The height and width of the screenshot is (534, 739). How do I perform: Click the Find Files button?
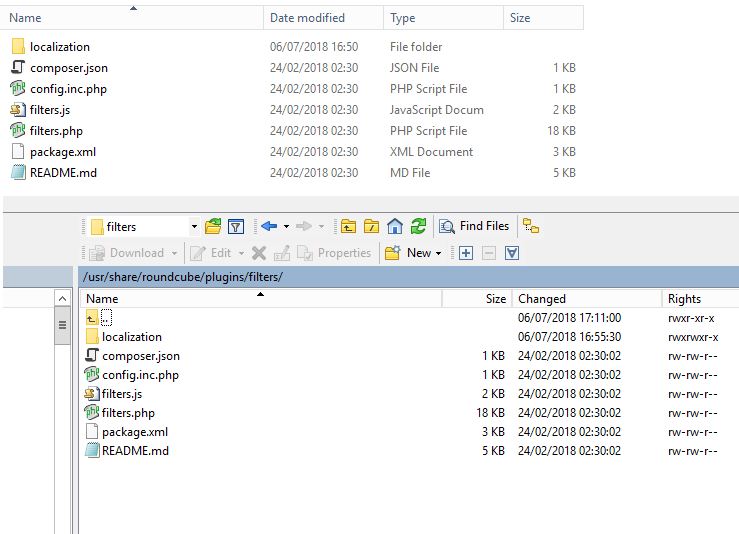pos(475,226)
